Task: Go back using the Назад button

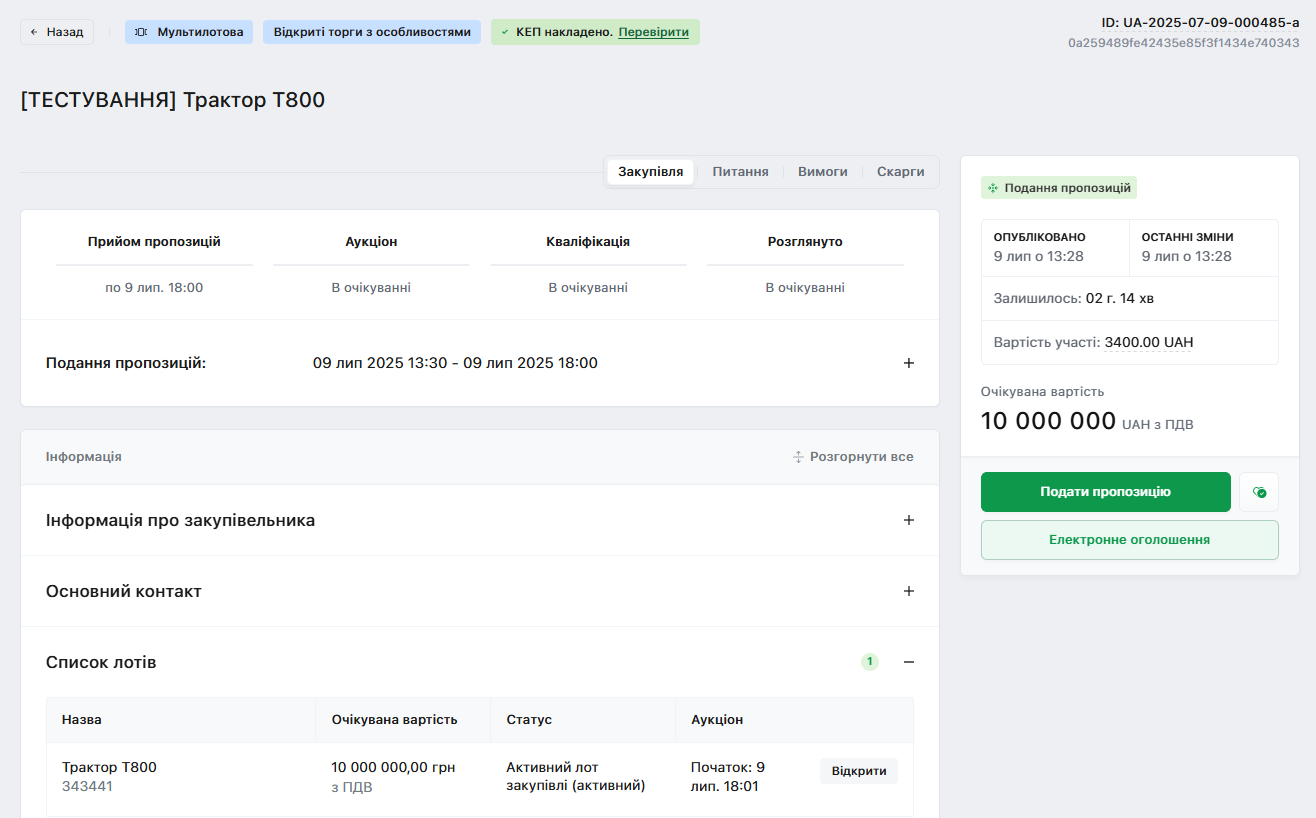Action: coord(57,32)
